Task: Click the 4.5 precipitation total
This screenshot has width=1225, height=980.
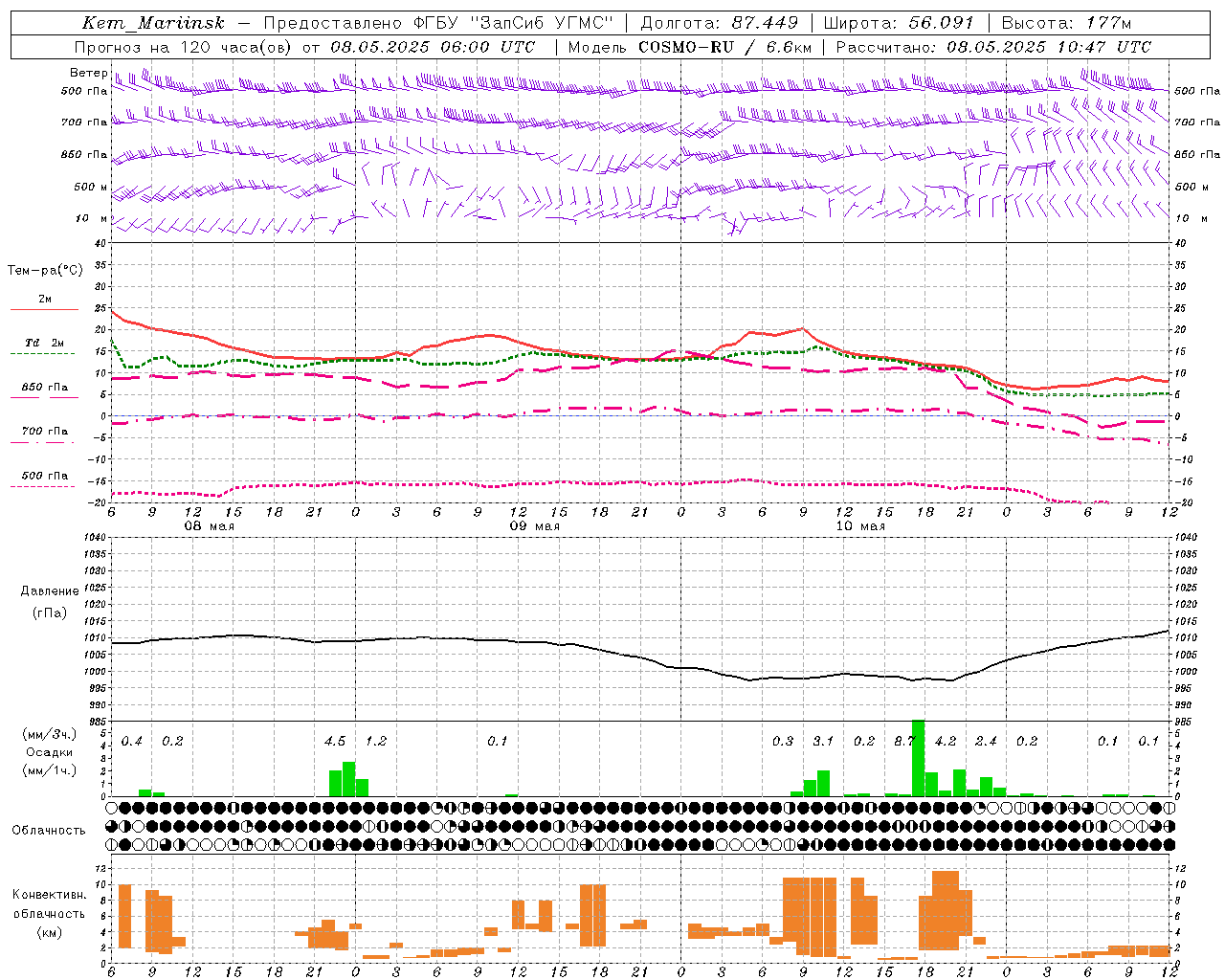Action: pos(335,742)
